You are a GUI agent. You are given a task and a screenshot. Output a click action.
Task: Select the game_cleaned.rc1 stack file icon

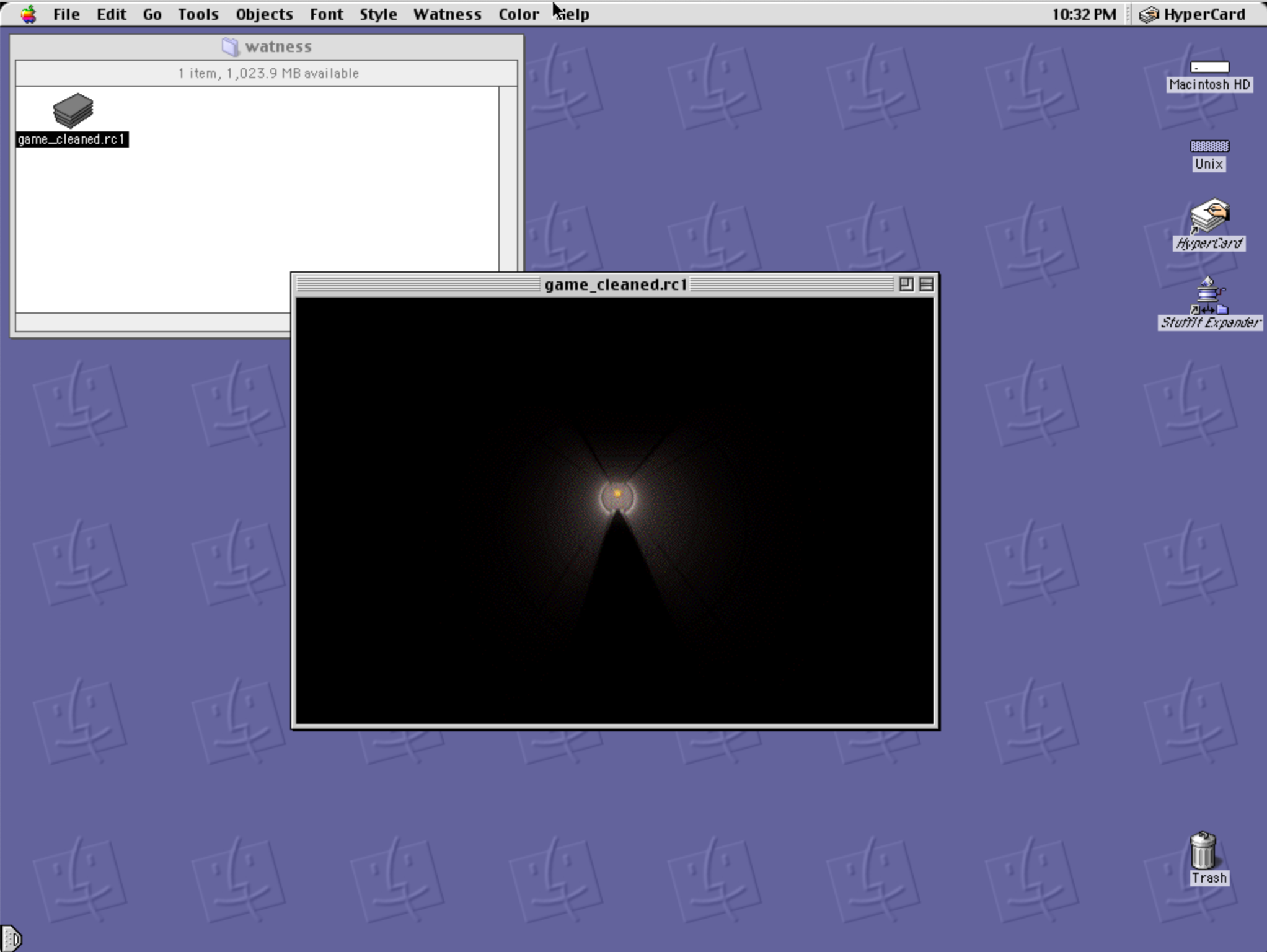click(x=73, y=112)
